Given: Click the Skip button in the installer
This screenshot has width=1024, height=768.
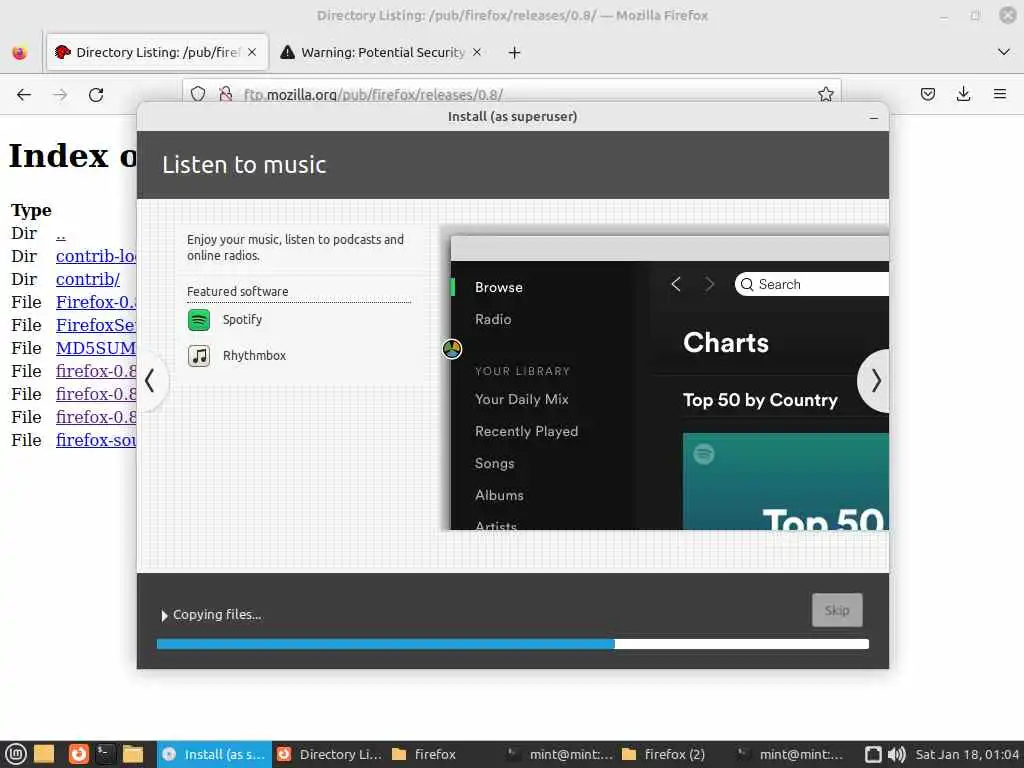Looking at the screenshot, I should tap(837, 610).
